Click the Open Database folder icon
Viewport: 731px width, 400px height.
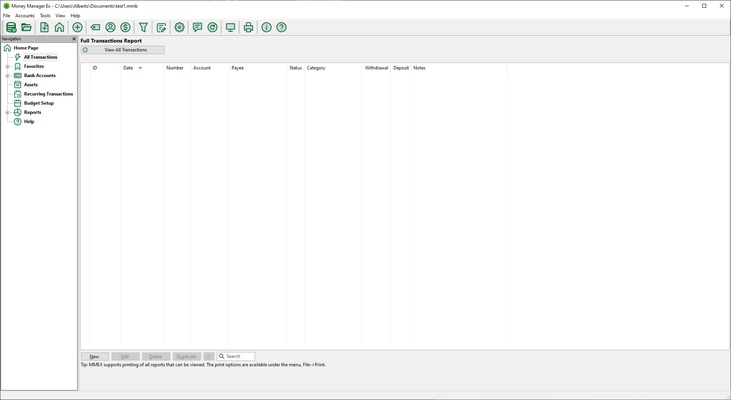27,28
